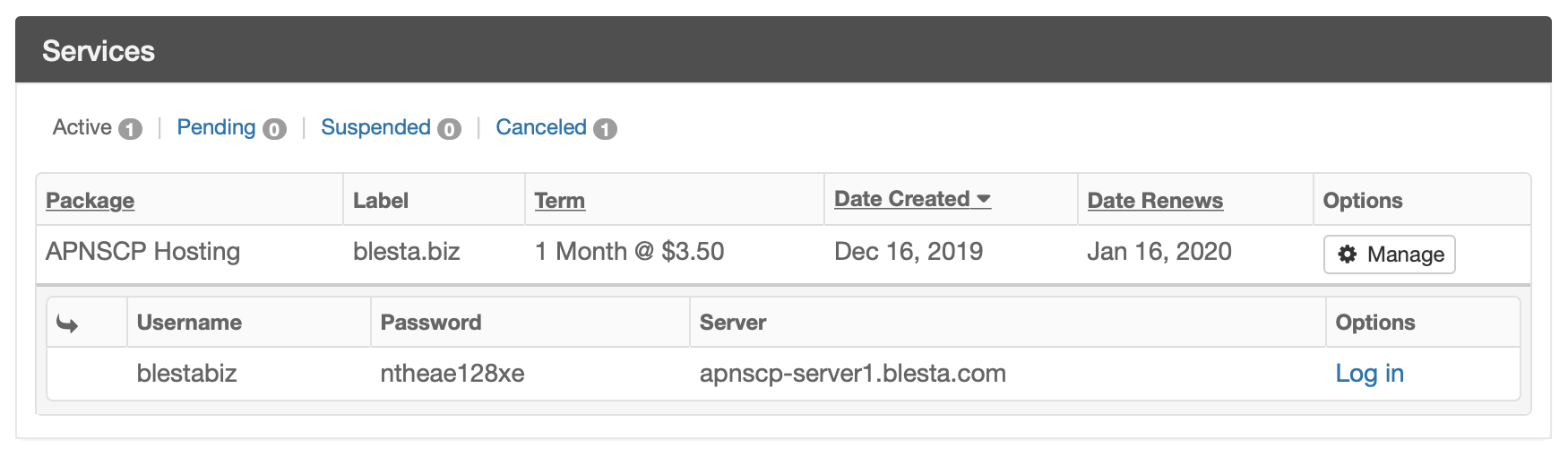Open the Active services tab

coord(82,127)
